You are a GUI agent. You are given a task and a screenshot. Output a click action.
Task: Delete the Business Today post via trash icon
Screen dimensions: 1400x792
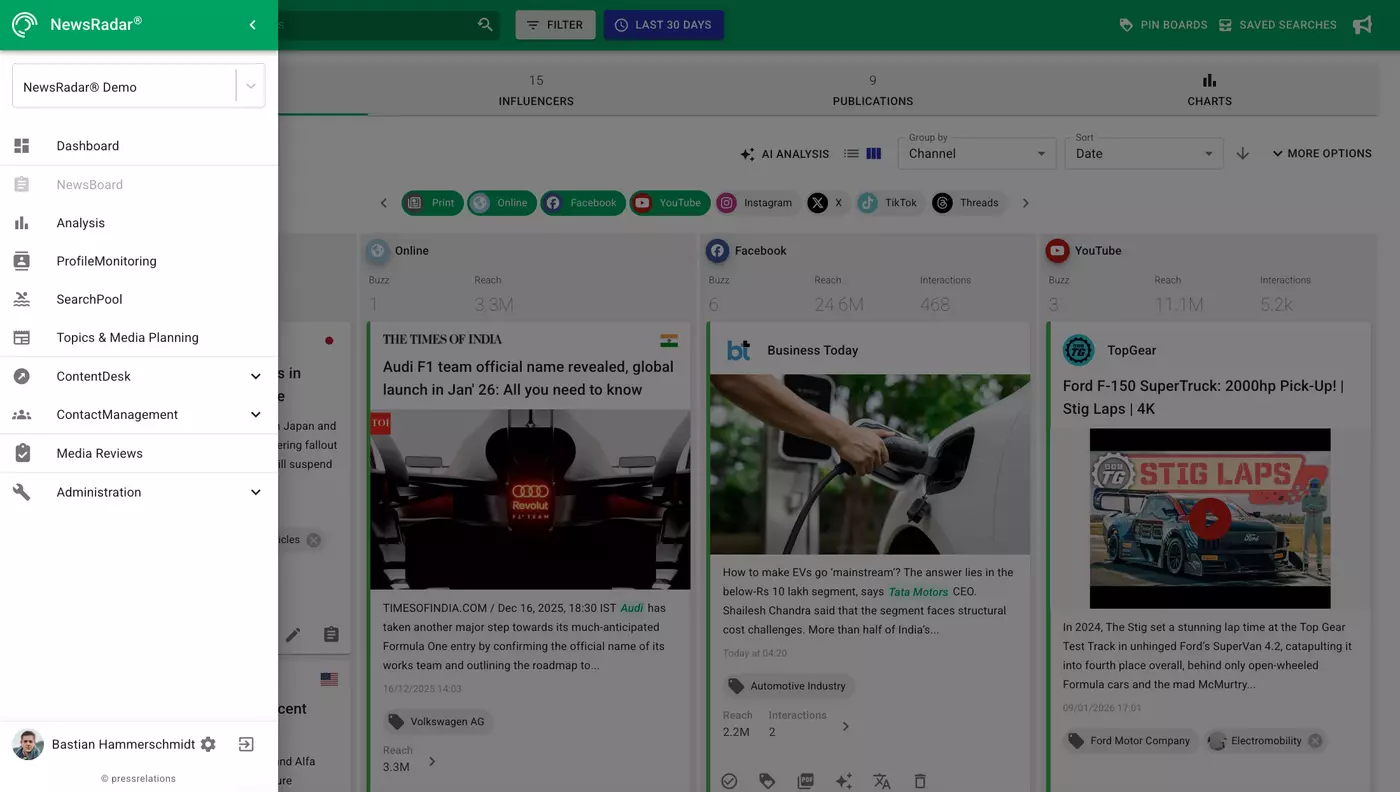(920, 781)
